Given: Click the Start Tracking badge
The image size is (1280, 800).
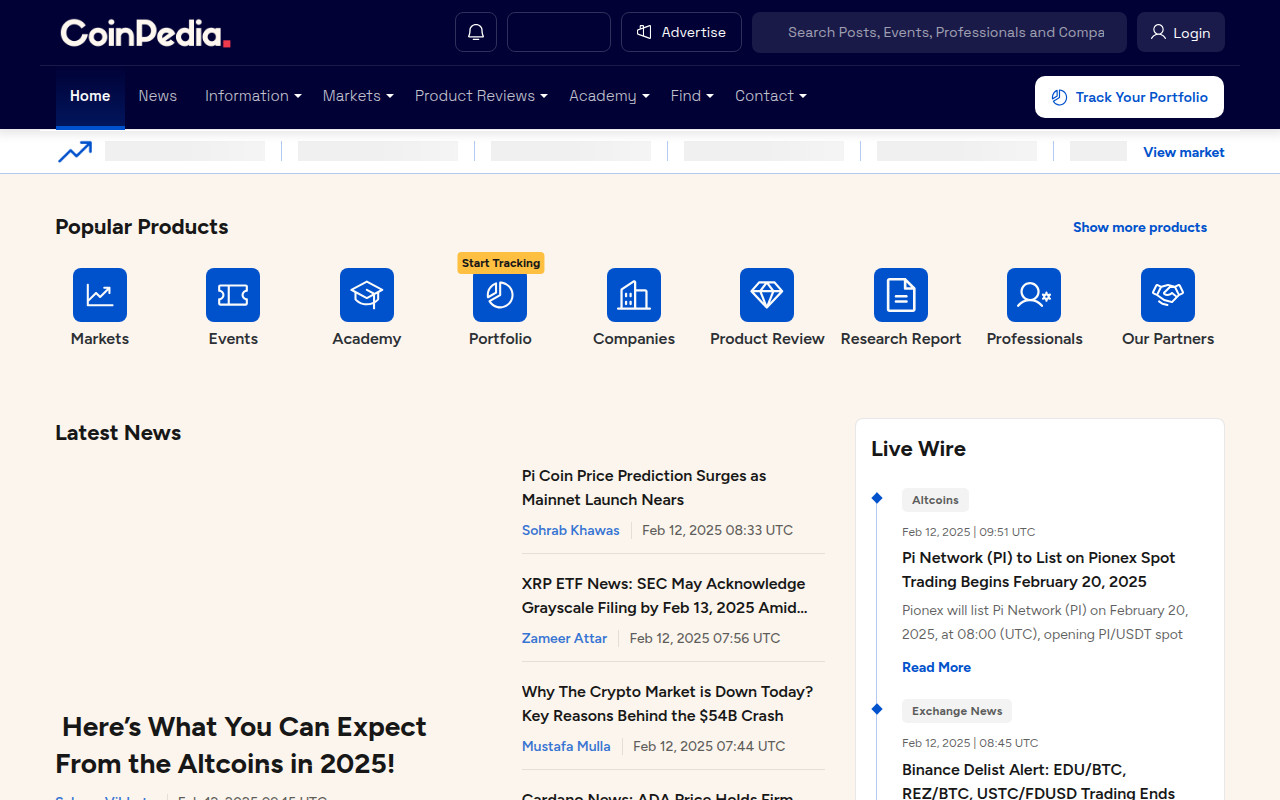Looking at the screenshot, I should [501, 263].
